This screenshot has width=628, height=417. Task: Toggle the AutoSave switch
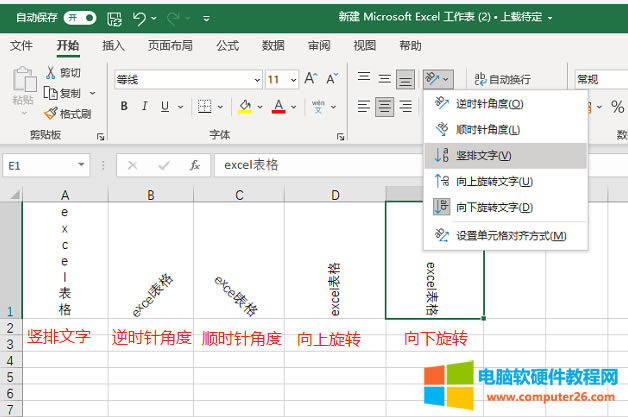80,18
